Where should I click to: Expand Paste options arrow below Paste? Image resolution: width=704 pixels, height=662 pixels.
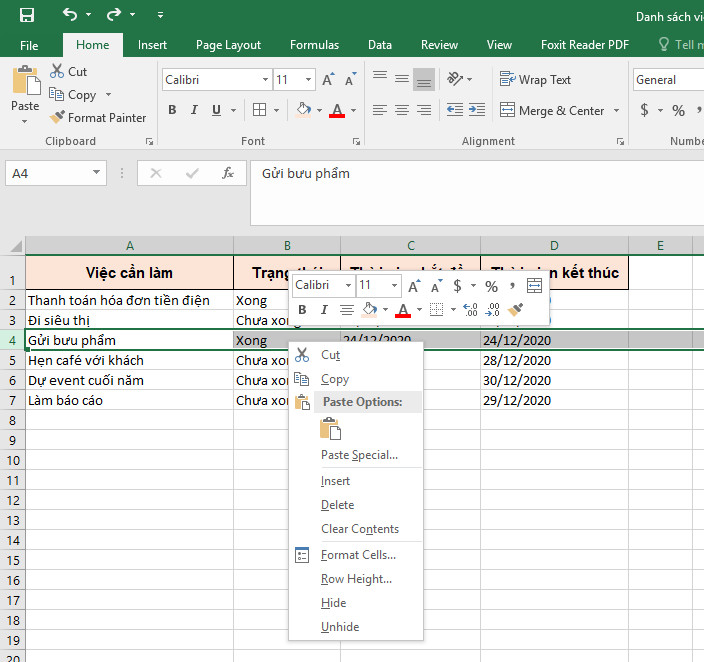tap(25, 121)
